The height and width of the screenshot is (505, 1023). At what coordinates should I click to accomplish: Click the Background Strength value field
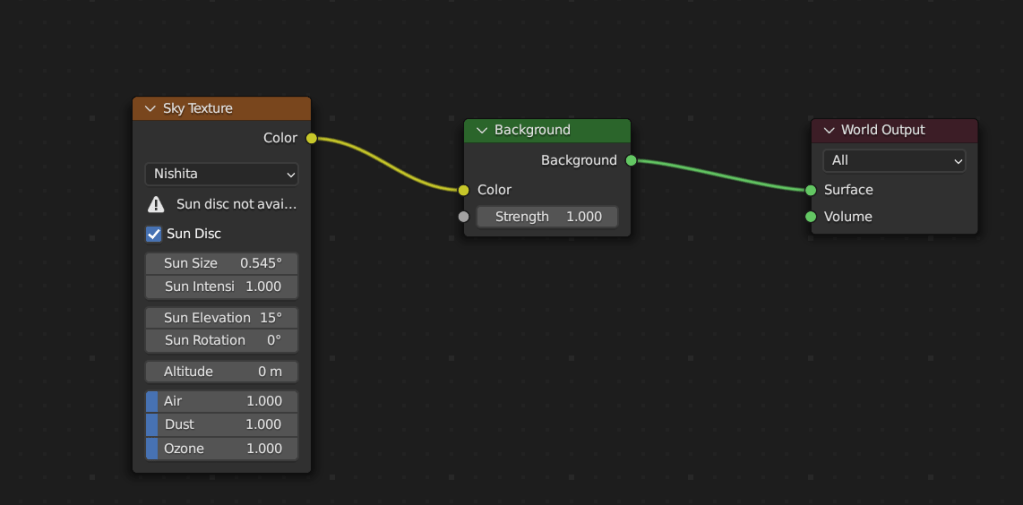click(x=547, y=217)
